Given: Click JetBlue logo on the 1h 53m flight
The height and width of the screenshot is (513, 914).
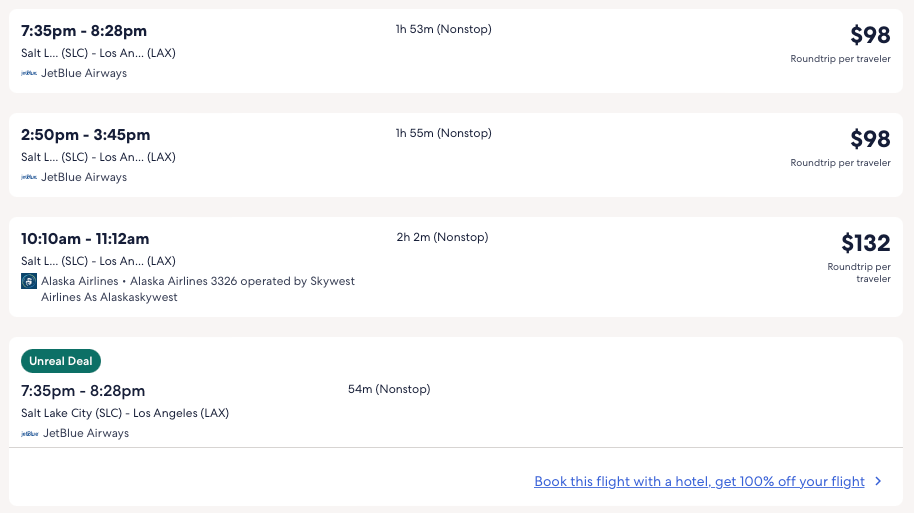Looking at the screenshot, I should point(29,73).
